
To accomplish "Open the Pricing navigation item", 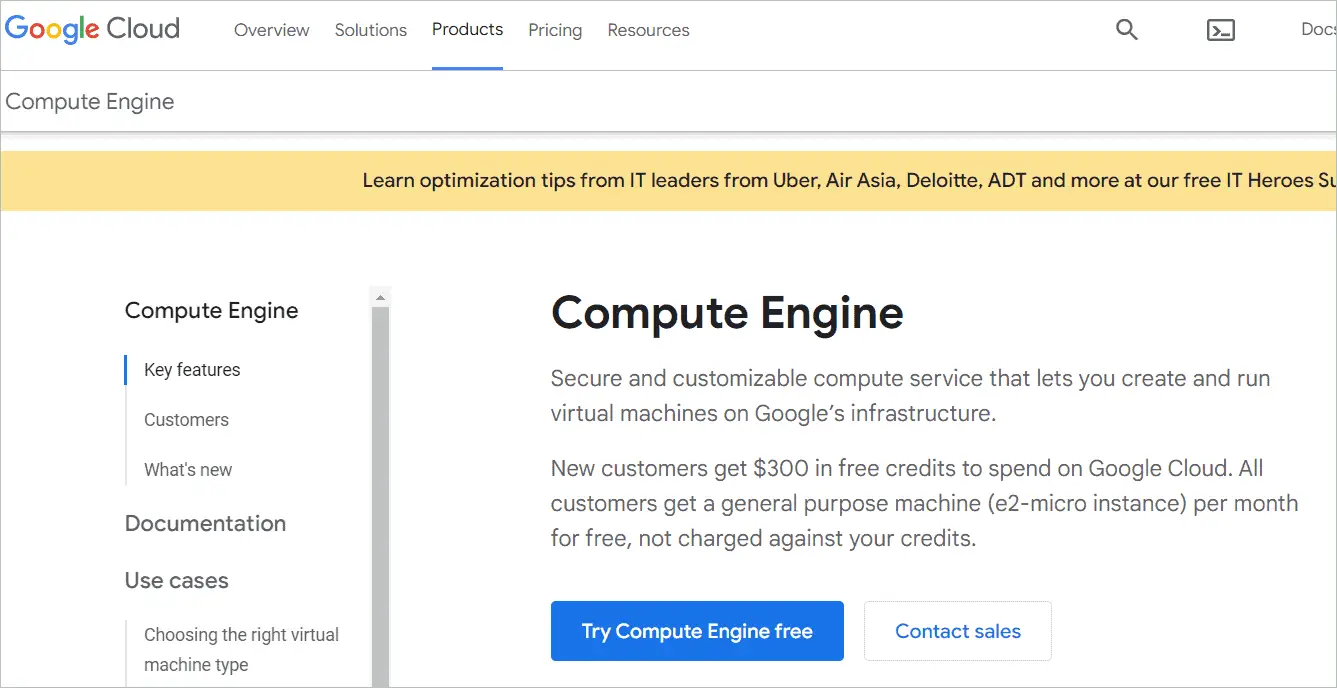I will pos(555,30).
